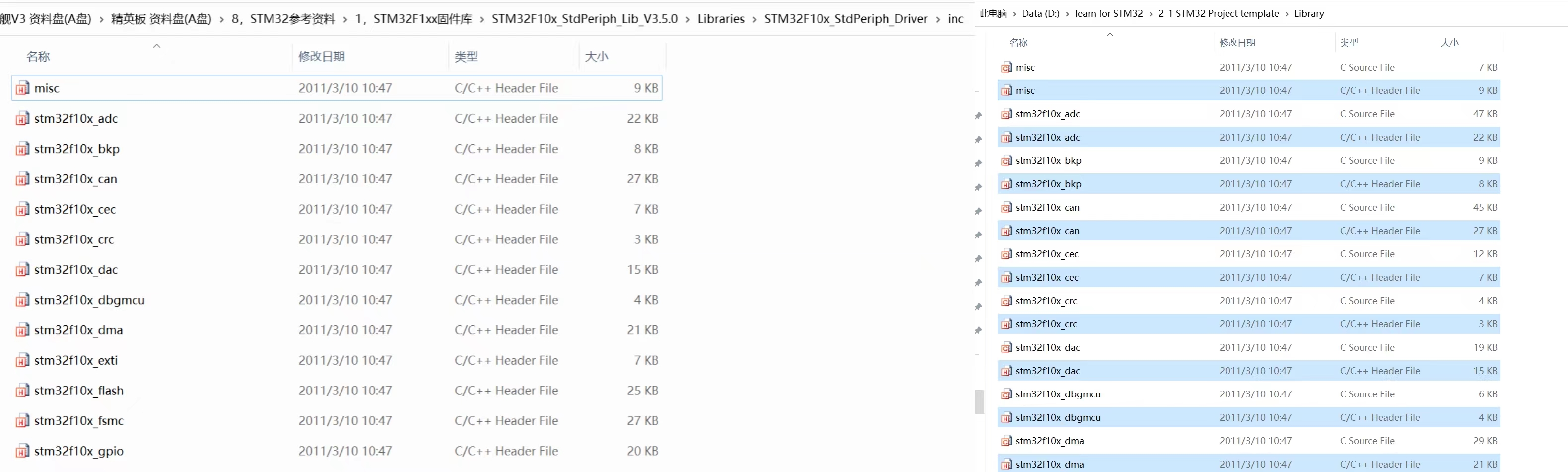Open chevron after STM32F10x_StdPeriph_Lib_V3.5.0 breadcrumb
This screenshot has width=1568, height=472.
[x=688, y=19]
